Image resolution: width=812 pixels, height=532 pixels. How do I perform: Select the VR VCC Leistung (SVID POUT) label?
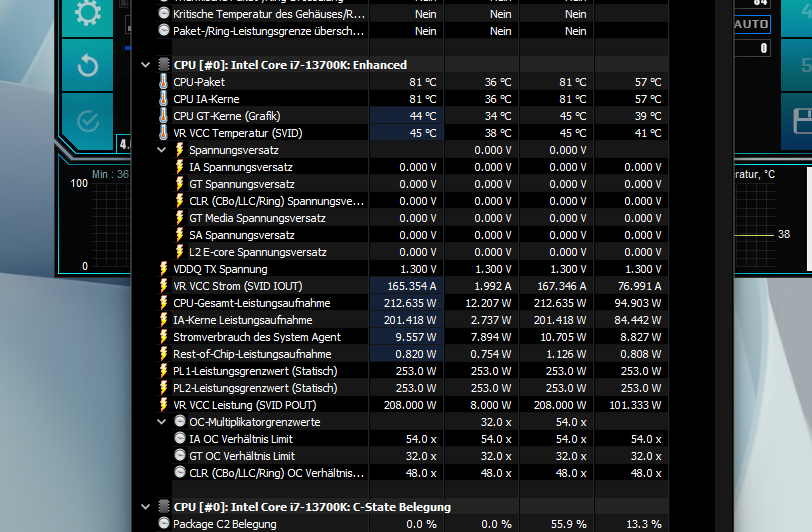[x=244, y=405]
